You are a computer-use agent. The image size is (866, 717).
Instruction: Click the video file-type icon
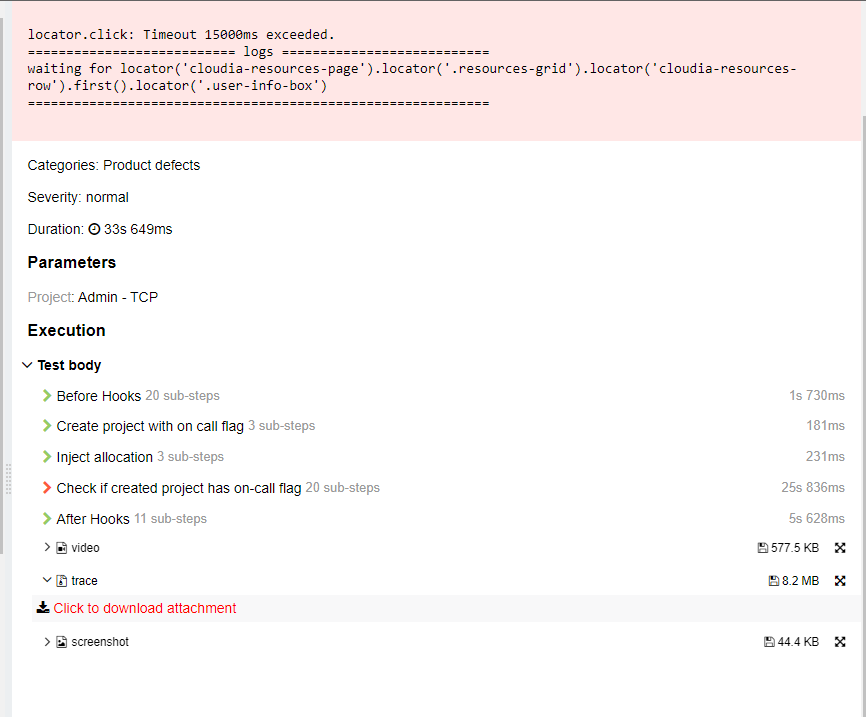pos(62,548)
